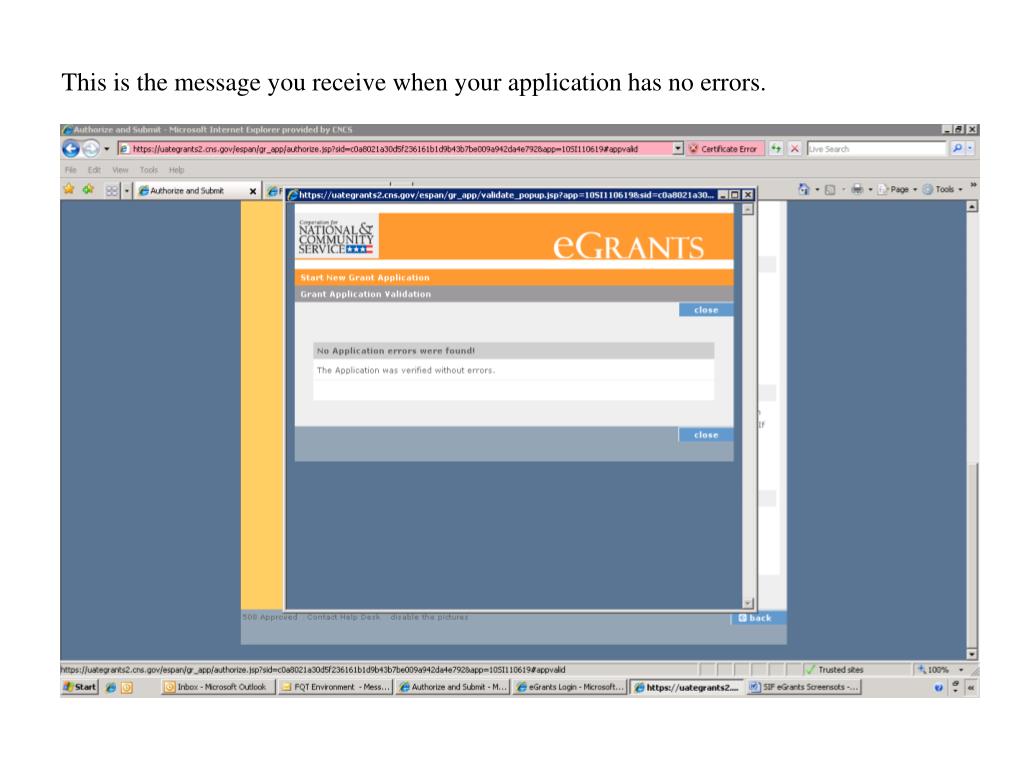Click the help icon in system tray
Viewport: 1024px width, 768px height.
tap(938, 687)
